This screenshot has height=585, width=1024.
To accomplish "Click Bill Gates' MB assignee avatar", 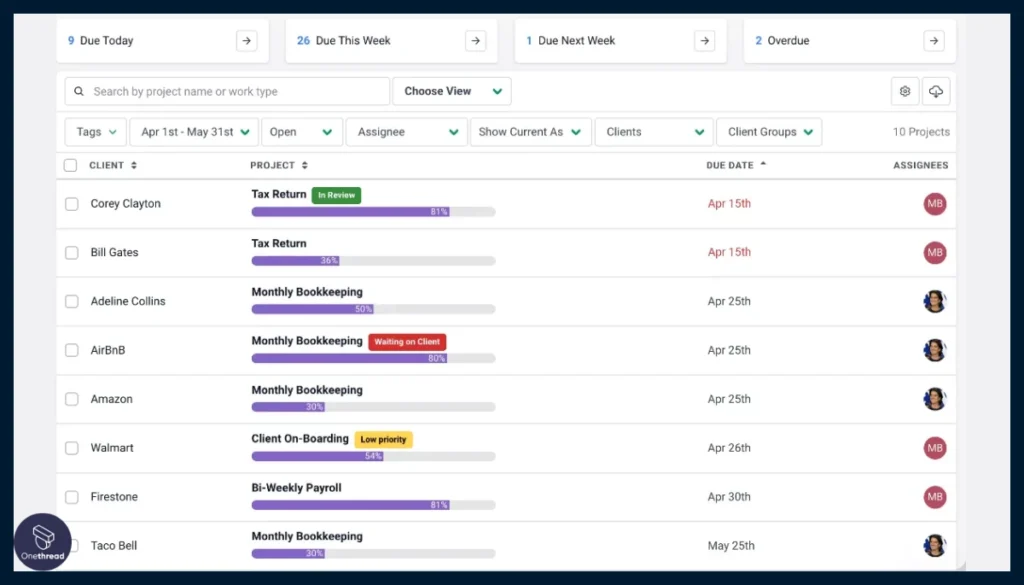I will [935, 253].
